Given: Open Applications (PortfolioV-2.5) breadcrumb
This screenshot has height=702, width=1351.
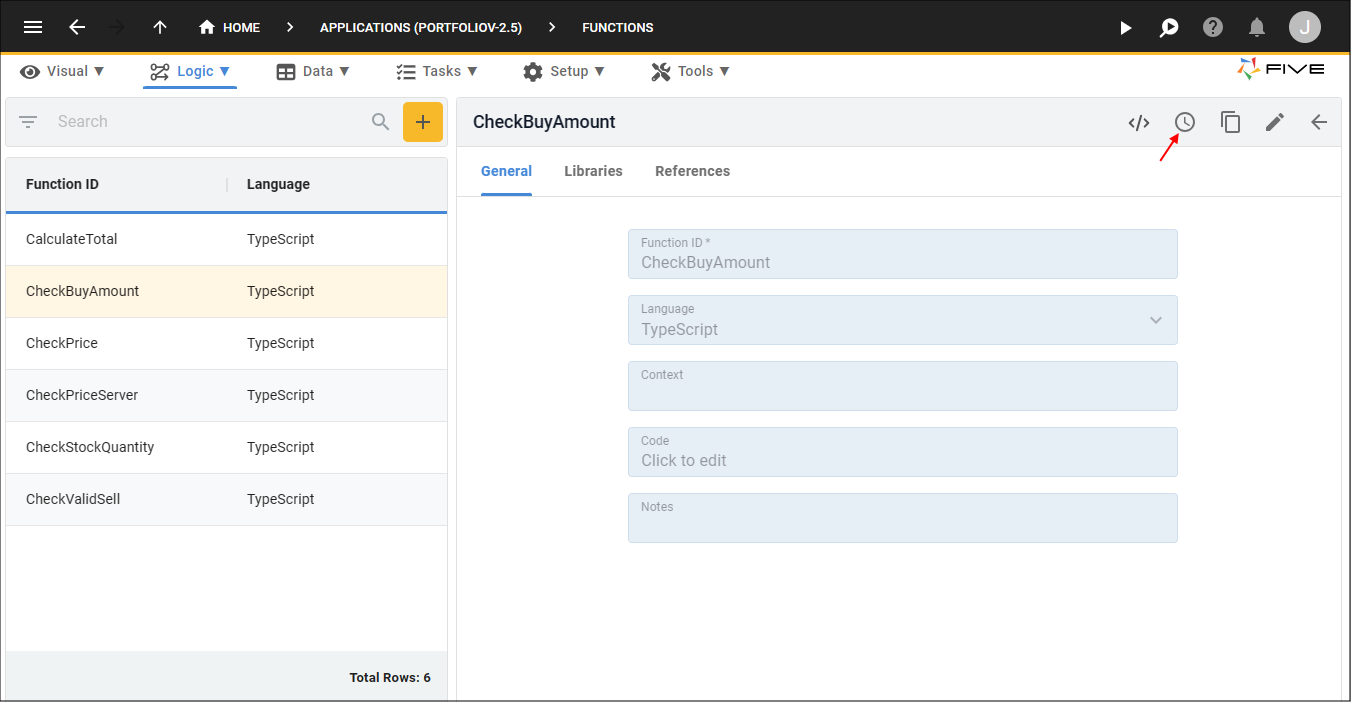Looking at the screenshot, I should (421, 27).
